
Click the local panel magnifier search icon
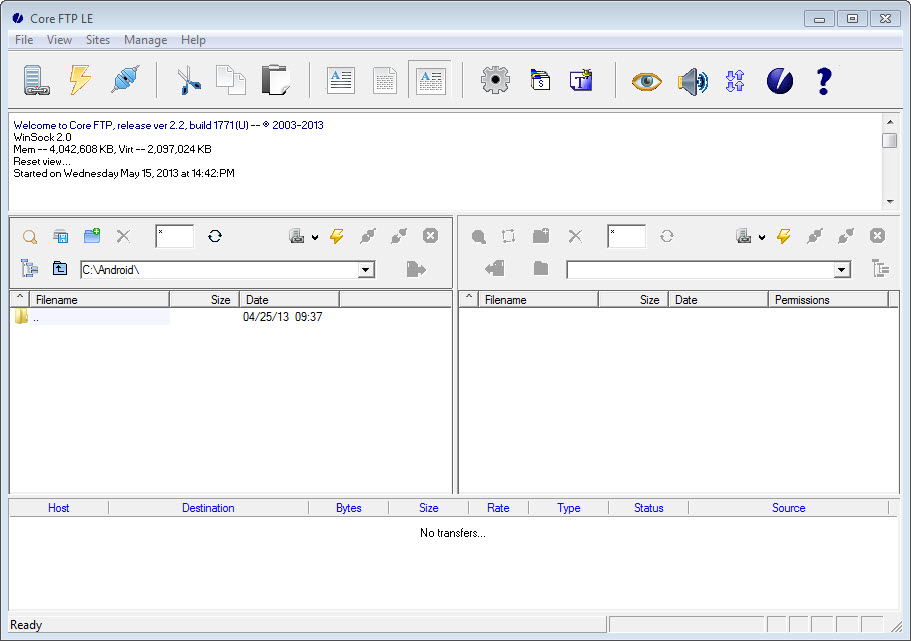30,237
